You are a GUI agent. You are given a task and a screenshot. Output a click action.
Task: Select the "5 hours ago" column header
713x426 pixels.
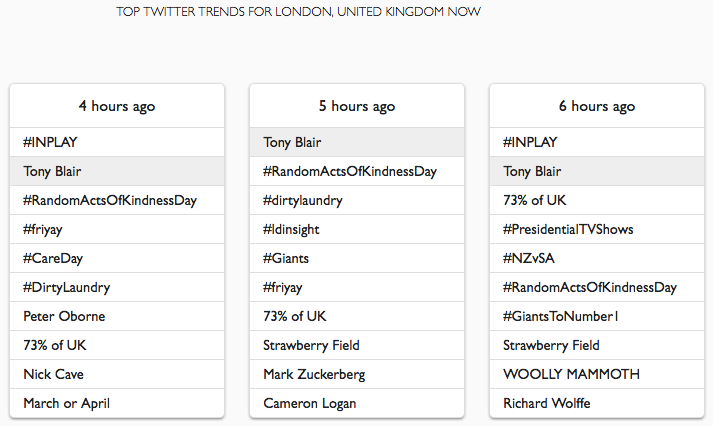357,106
